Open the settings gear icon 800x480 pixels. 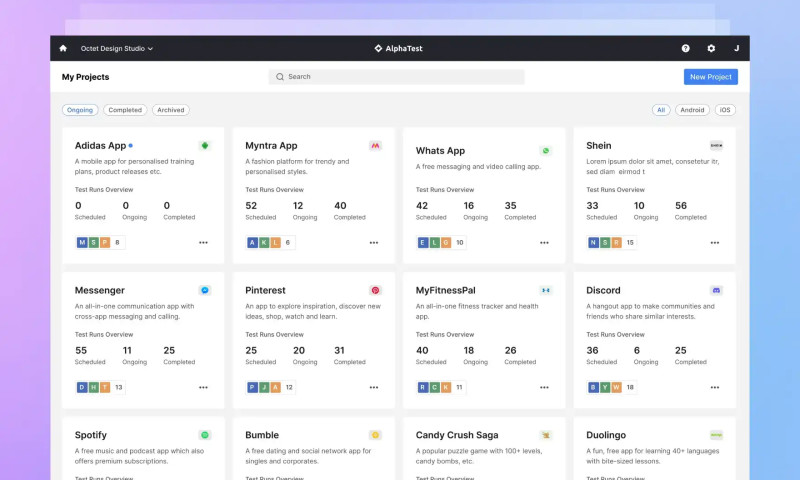[x=711, y=48]
